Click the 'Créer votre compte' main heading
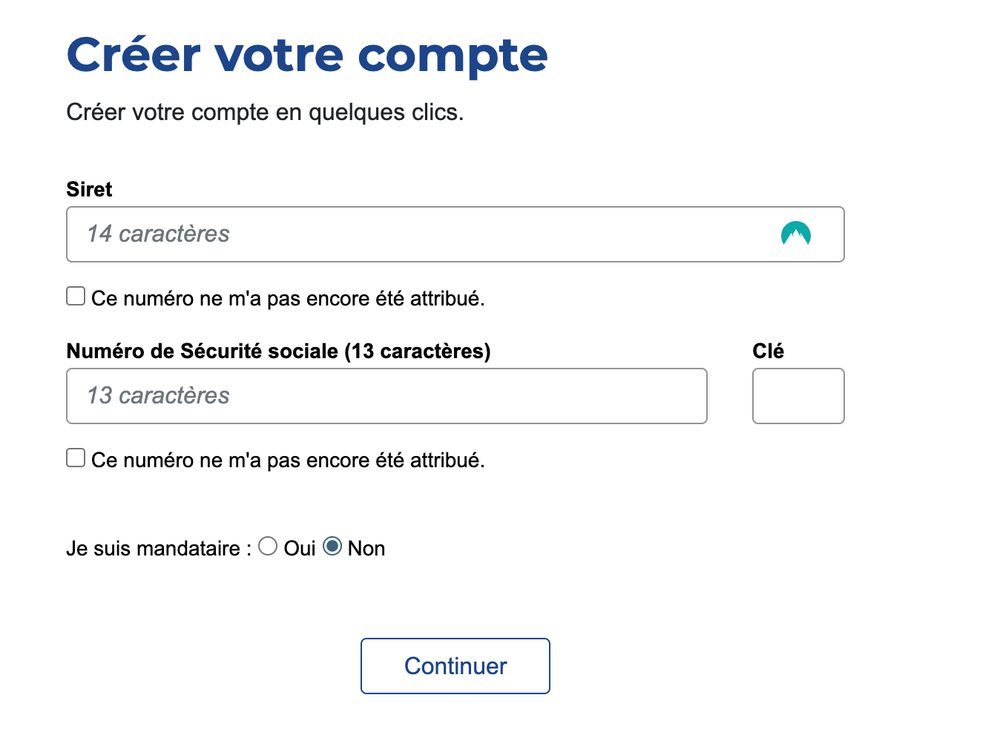 (x=307, y=55)
